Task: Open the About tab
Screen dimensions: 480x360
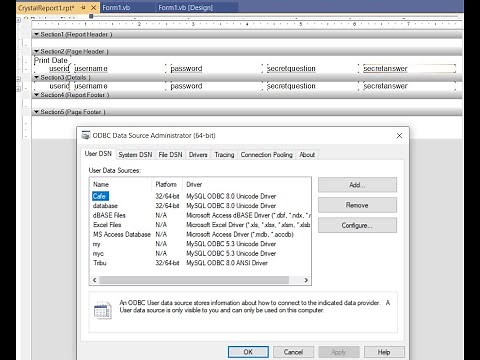Action: 307,155
